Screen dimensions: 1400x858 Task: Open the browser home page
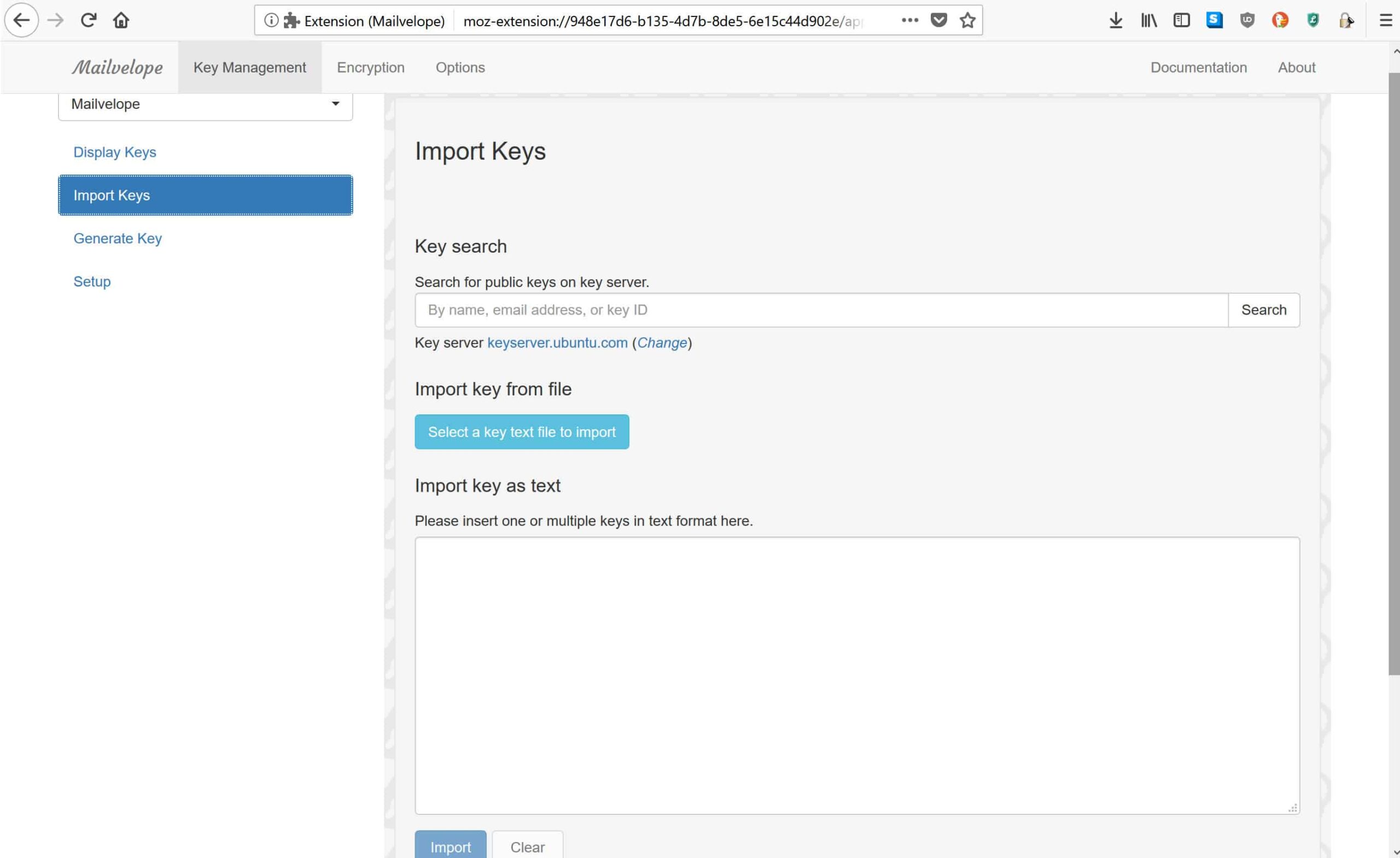(121, 20)
